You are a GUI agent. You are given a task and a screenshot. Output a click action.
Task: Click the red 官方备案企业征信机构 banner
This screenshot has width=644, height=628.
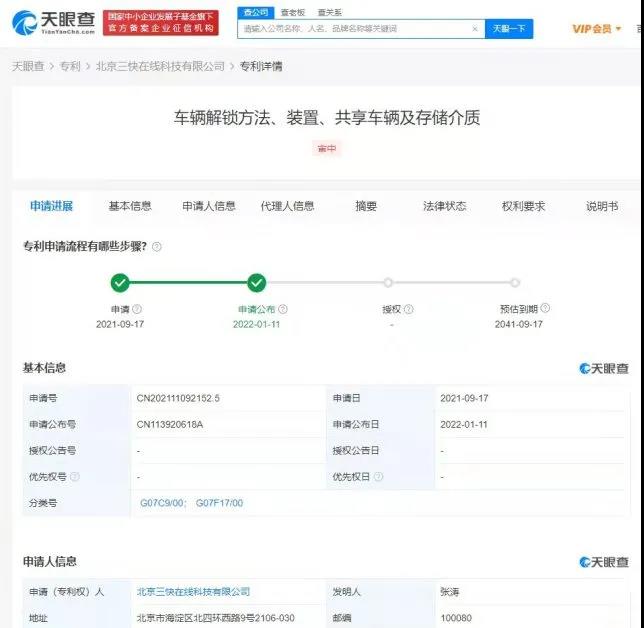(x=161, y=23)
